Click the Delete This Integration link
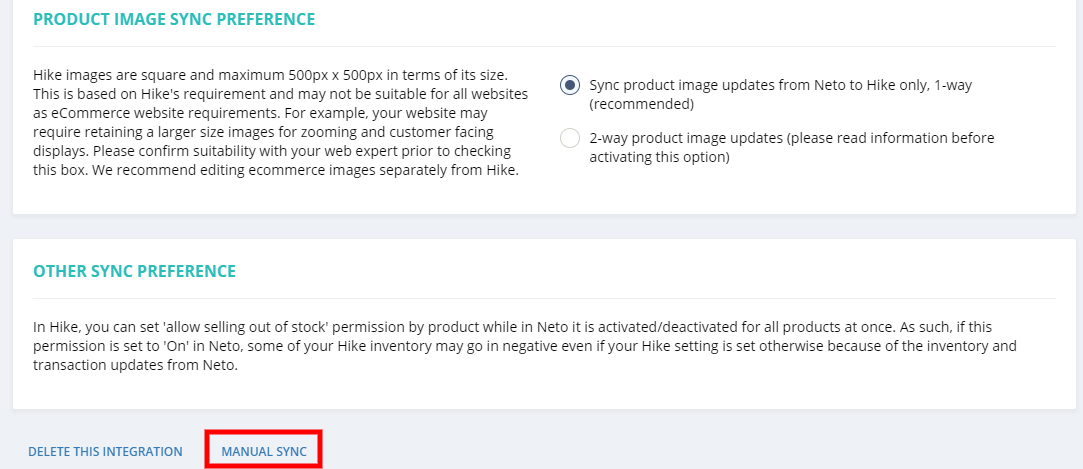1083x469 pixels. (105, 452)
